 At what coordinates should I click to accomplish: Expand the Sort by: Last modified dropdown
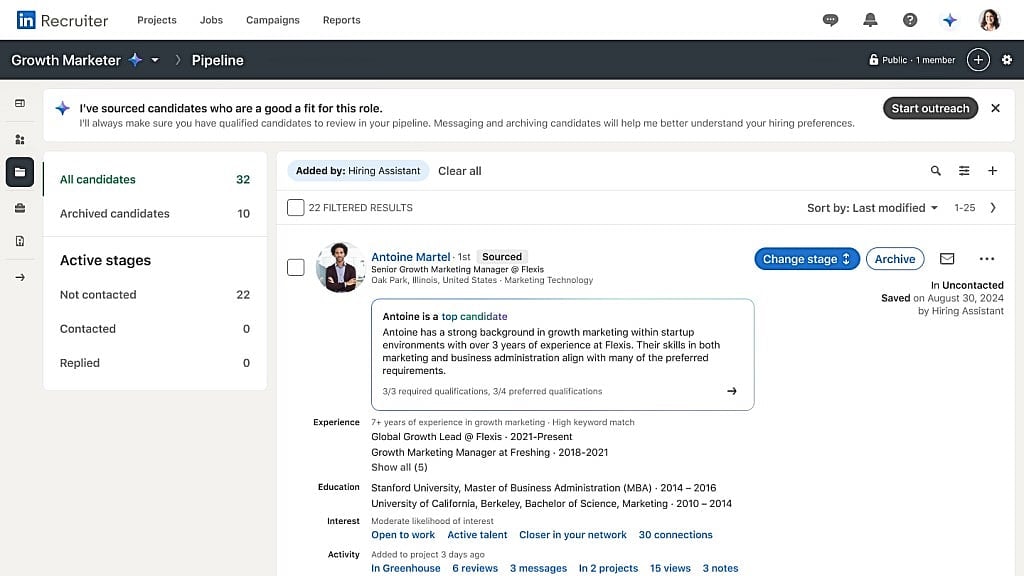pyautogui.click(x=873, y=208)
